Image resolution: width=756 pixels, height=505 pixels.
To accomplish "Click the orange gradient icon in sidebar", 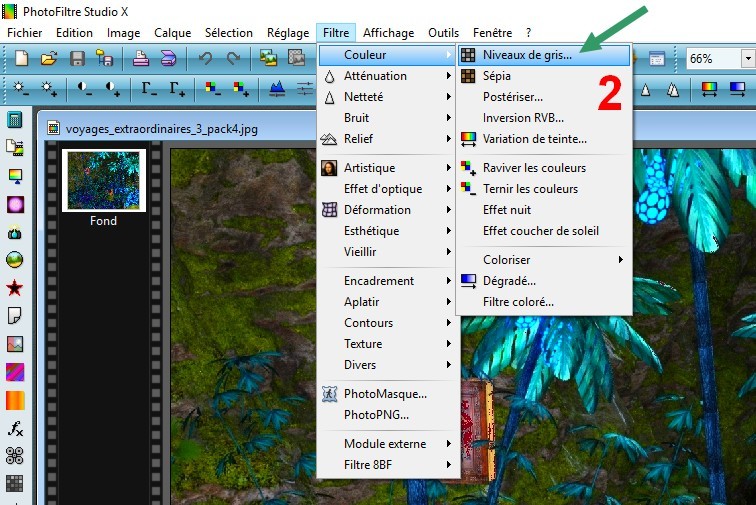I will click(x=14, y=400).
